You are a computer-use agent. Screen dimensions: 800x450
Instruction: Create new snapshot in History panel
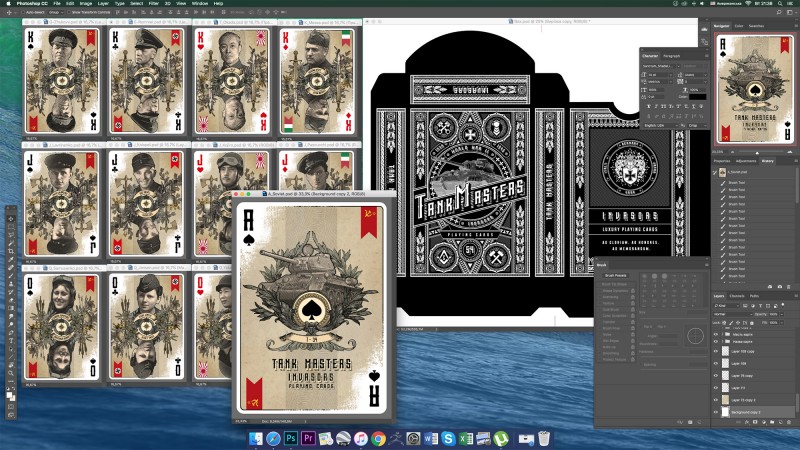(x=780, y=287)
